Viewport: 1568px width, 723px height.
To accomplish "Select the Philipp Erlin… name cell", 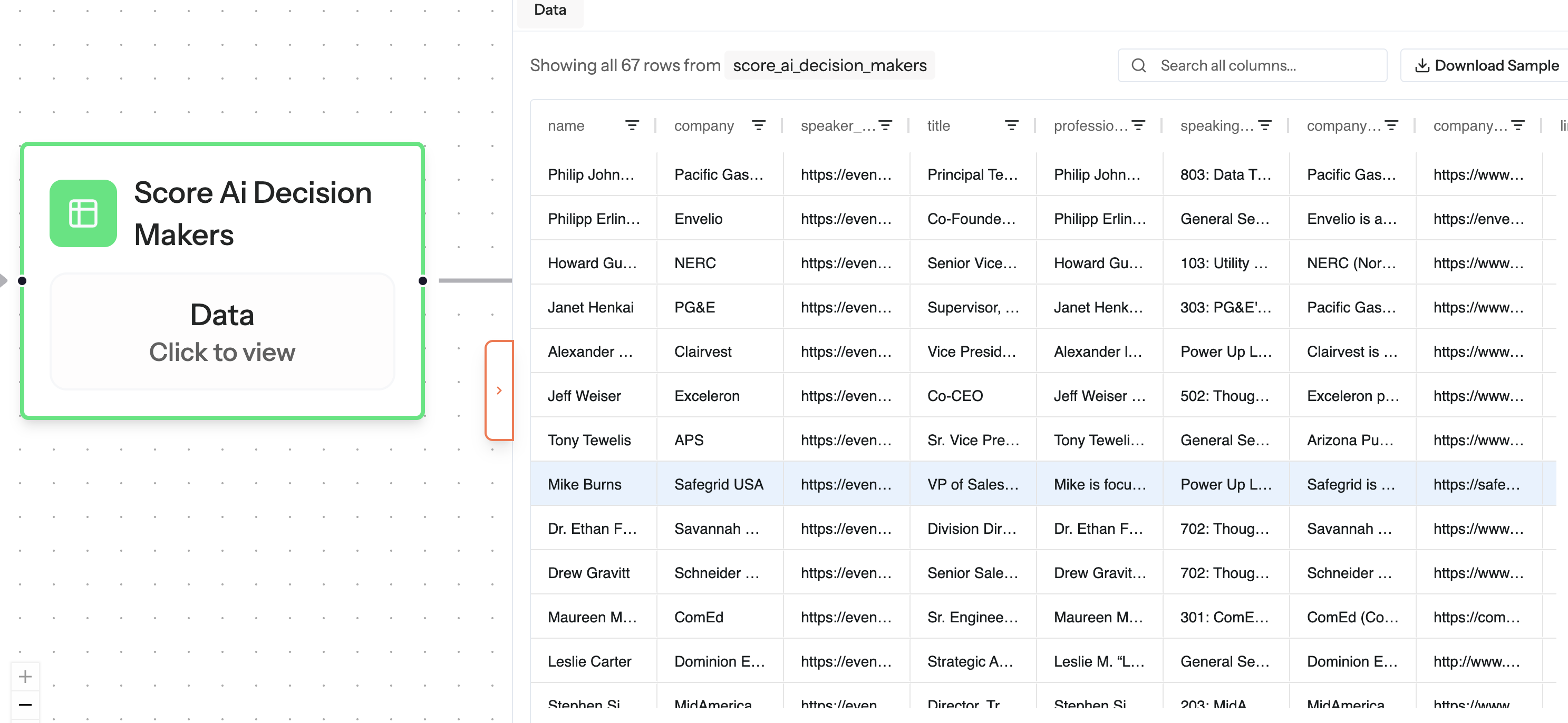I will [x=594, y=219].
